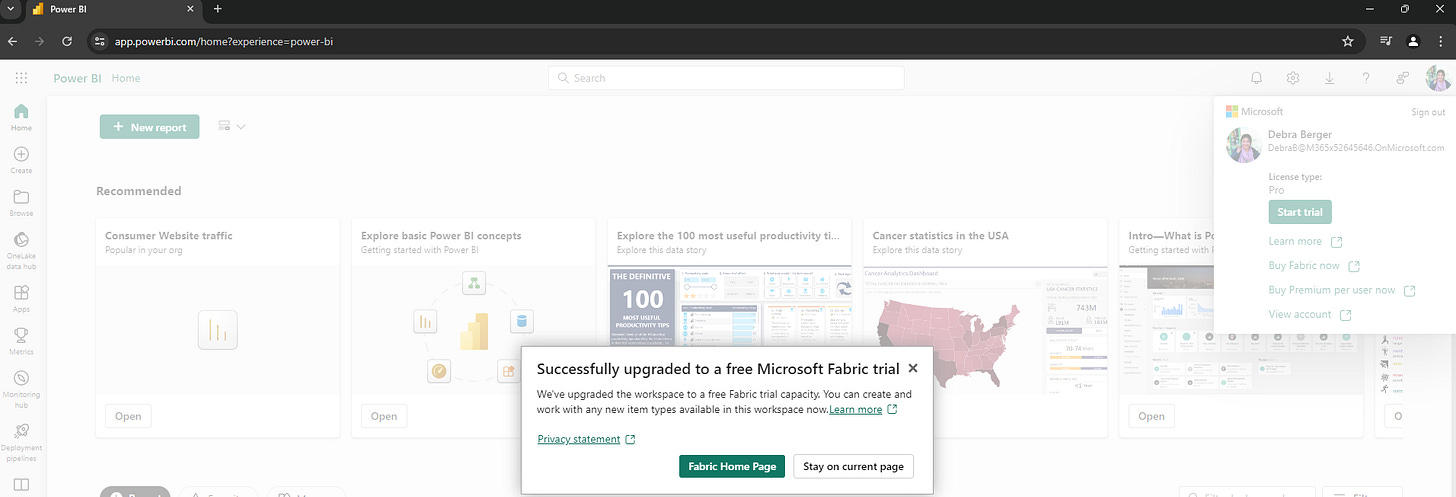The height and width of the screenshot is (497, 1456).
Task: Click the browser reload button
Action: [x=67, y=41]
